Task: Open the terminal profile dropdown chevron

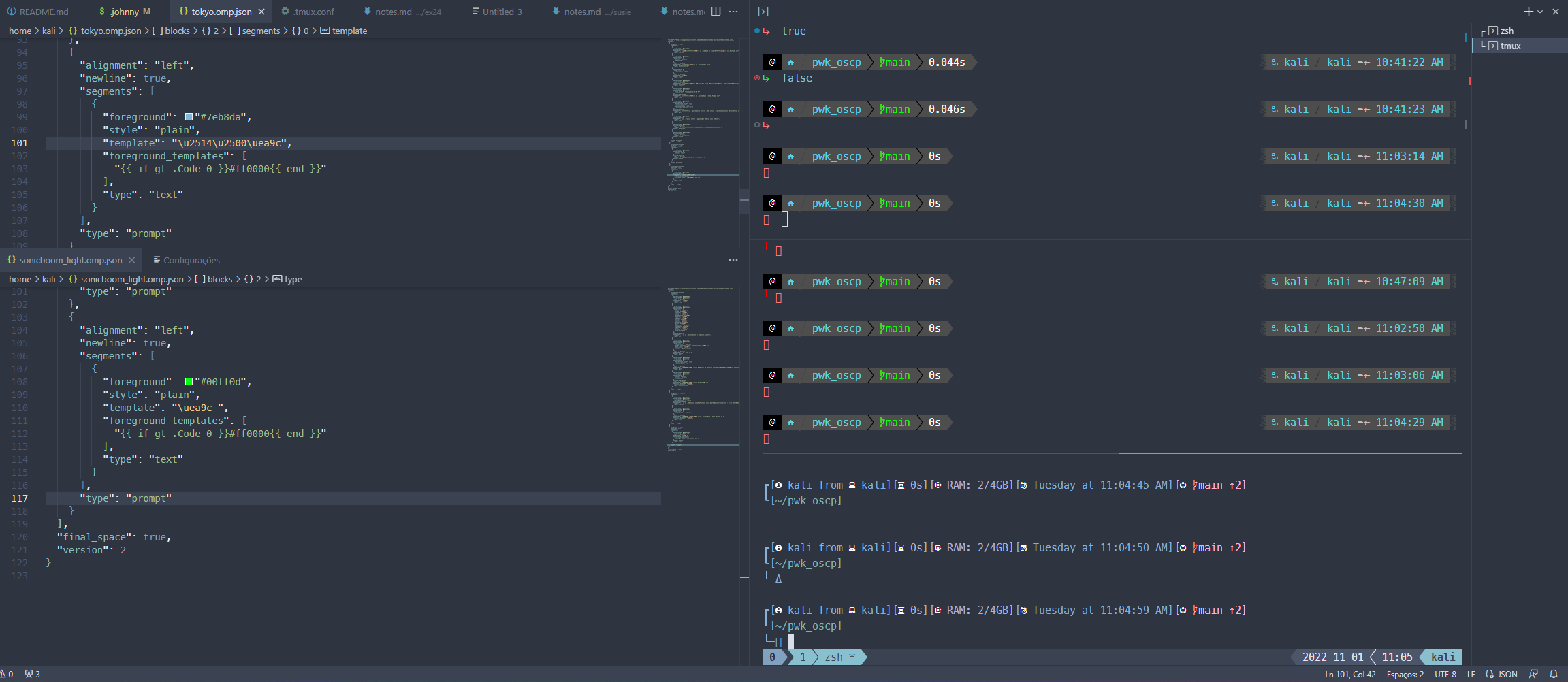Action: click(1540, 11)
